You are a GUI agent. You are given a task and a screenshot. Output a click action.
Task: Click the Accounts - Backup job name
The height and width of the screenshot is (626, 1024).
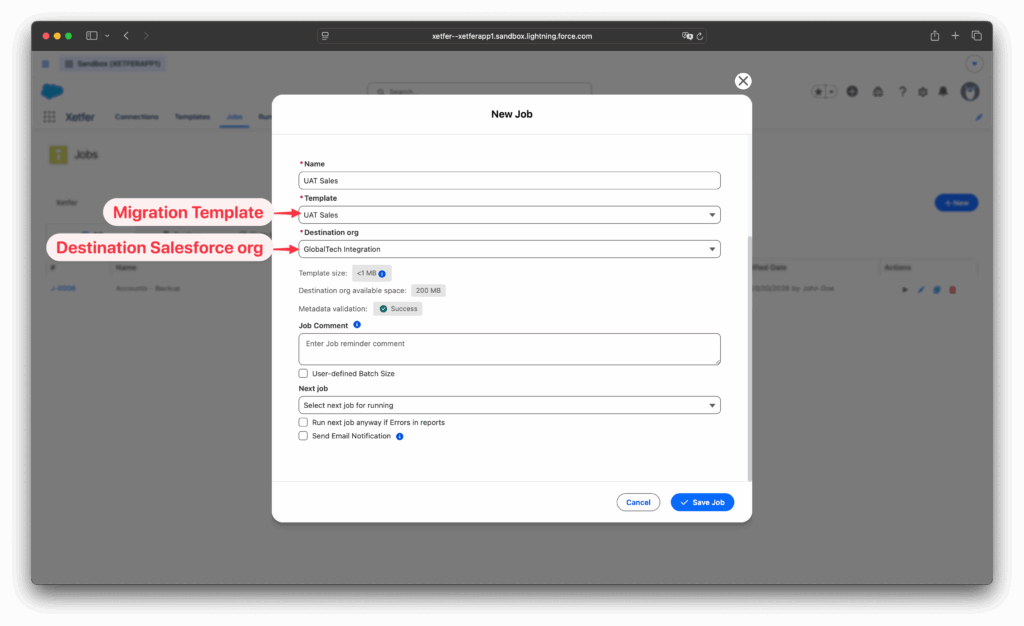[x=148, y=289]
